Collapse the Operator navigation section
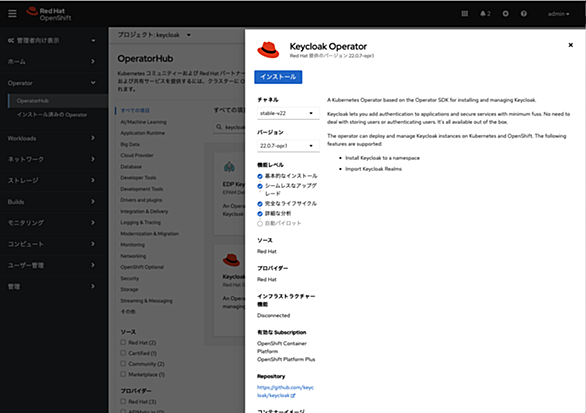 coord(52,83)
